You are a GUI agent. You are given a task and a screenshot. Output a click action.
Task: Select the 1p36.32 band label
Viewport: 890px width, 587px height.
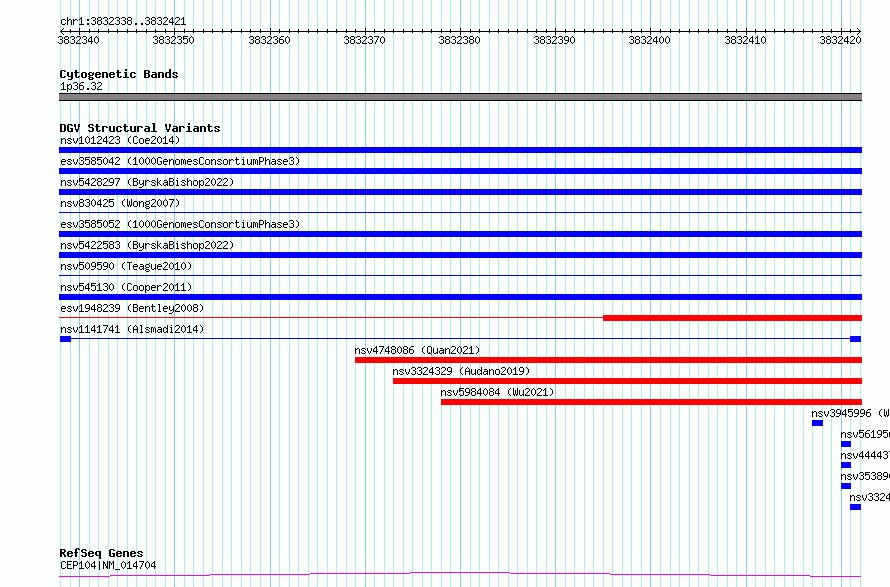tap(81, 86)
